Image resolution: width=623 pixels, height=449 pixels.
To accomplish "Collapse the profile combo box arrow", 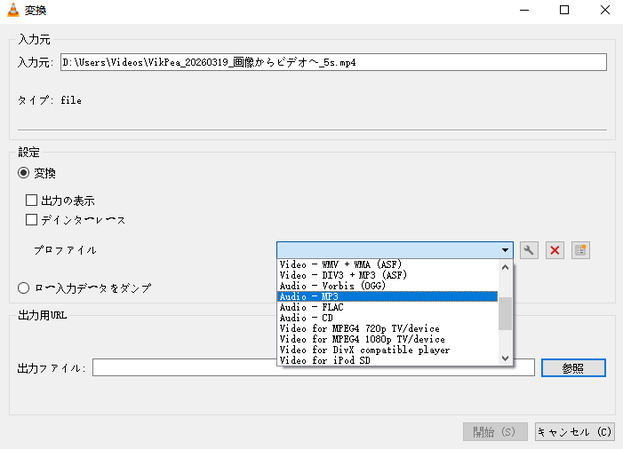I will 505,250.
